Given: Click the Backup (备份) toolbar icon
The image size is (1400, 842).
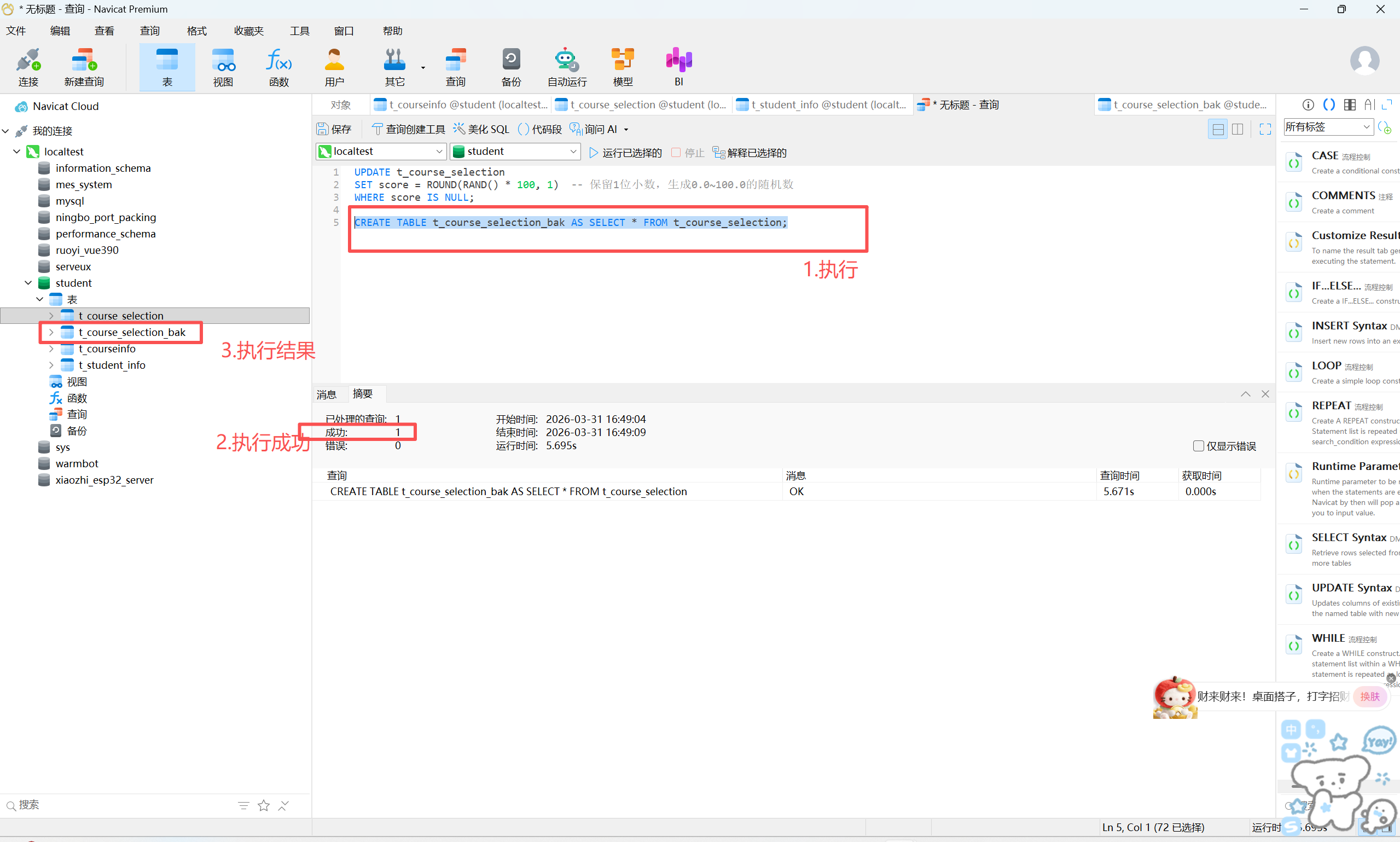Looking at the screenshot, I should point(510,67).
